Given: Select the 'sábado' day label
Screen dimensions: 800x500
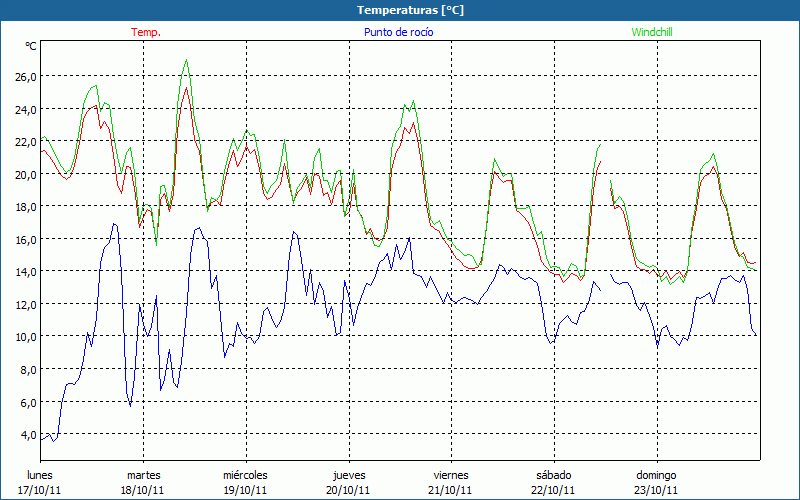Looking at the screenshot, I should point(554,475).
